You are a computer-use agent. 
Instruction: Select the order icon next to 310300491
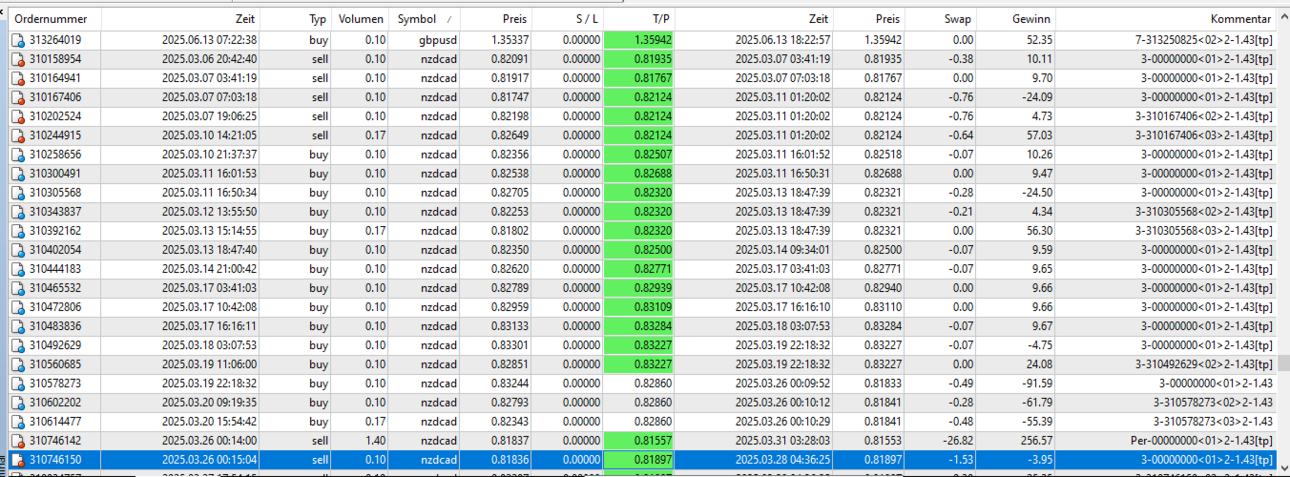[x=18, y=174]
